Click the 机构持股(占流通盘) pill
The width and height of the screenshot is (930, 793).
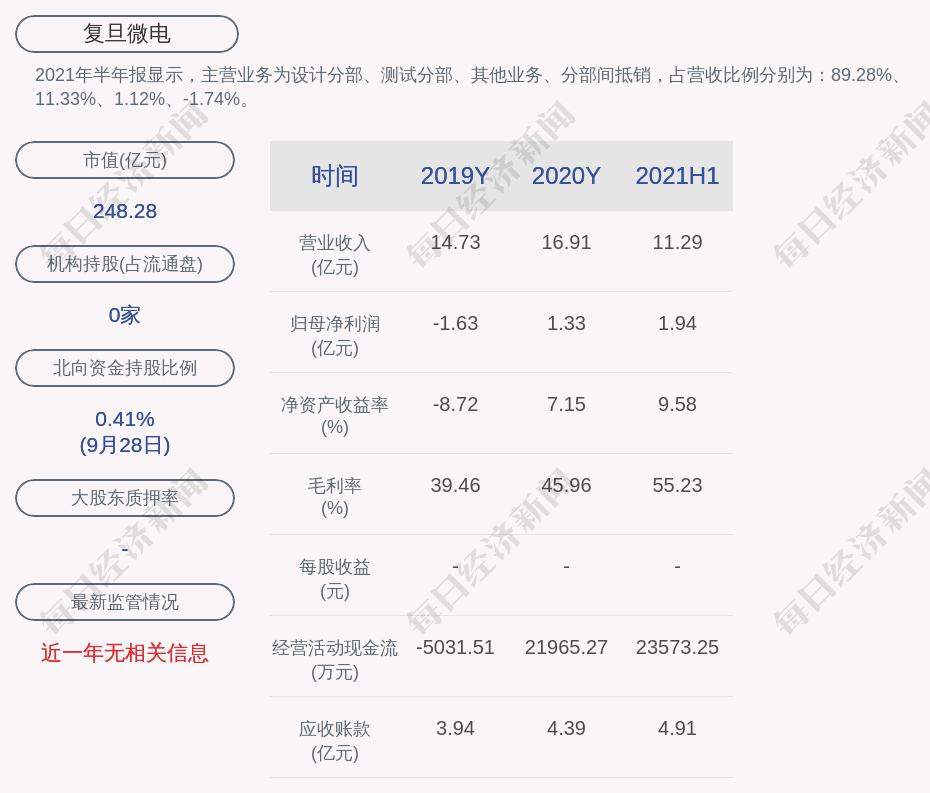pyautogui.click(x=125, y=264)
